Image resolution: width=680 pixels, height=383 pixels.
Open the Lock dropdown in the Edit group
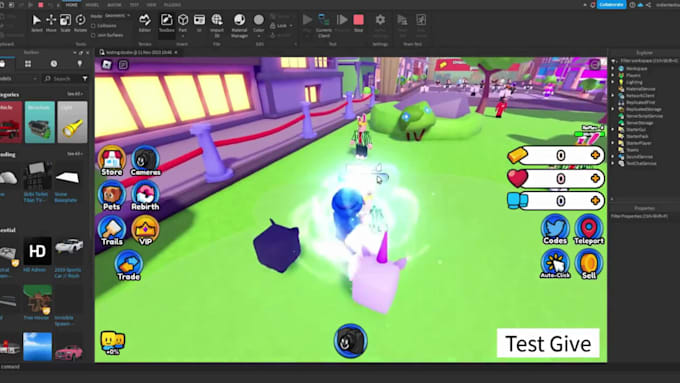[x=281, y=26]
